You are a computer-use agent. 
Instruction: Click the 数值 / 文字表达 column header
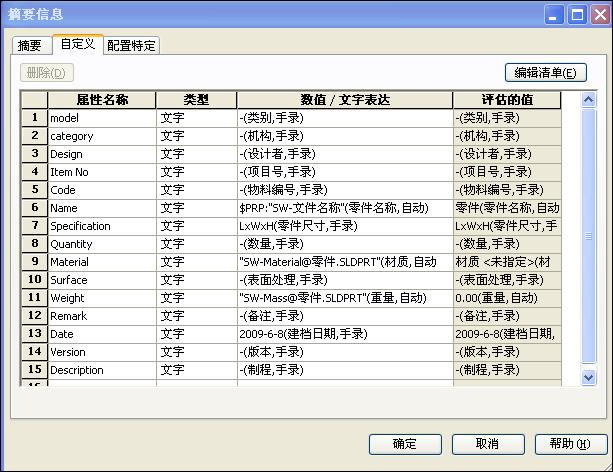click(x=345, y=100)
